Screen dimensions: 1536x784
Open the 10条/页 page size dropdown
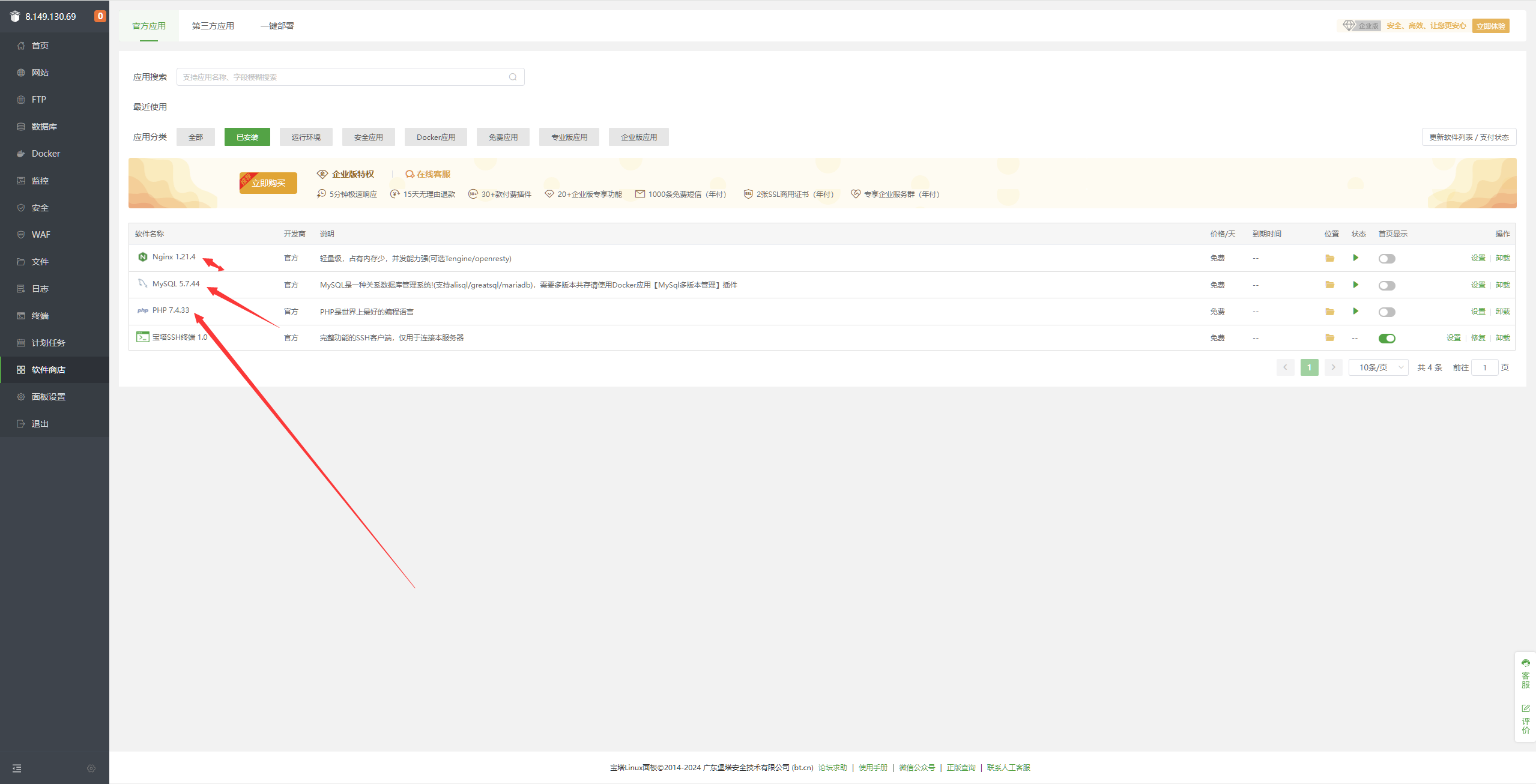tap(1378, 367)
